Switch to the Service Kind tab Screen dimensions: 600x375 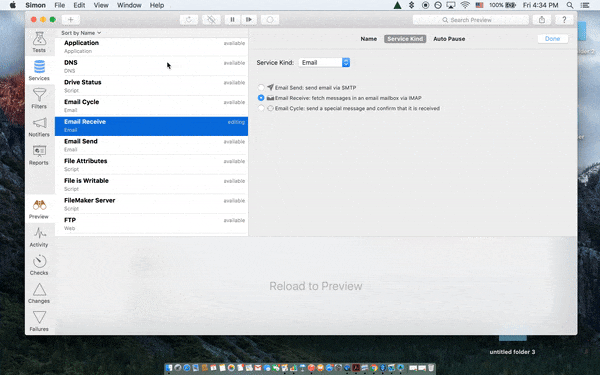[x=405, y=39]
